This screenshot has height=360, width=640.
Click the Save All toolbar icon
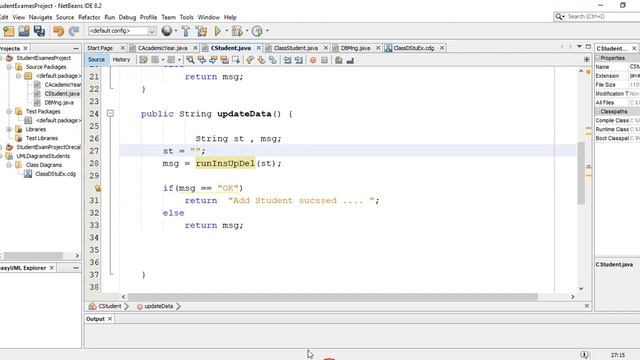pyautogui.click(x=40, y=31)
